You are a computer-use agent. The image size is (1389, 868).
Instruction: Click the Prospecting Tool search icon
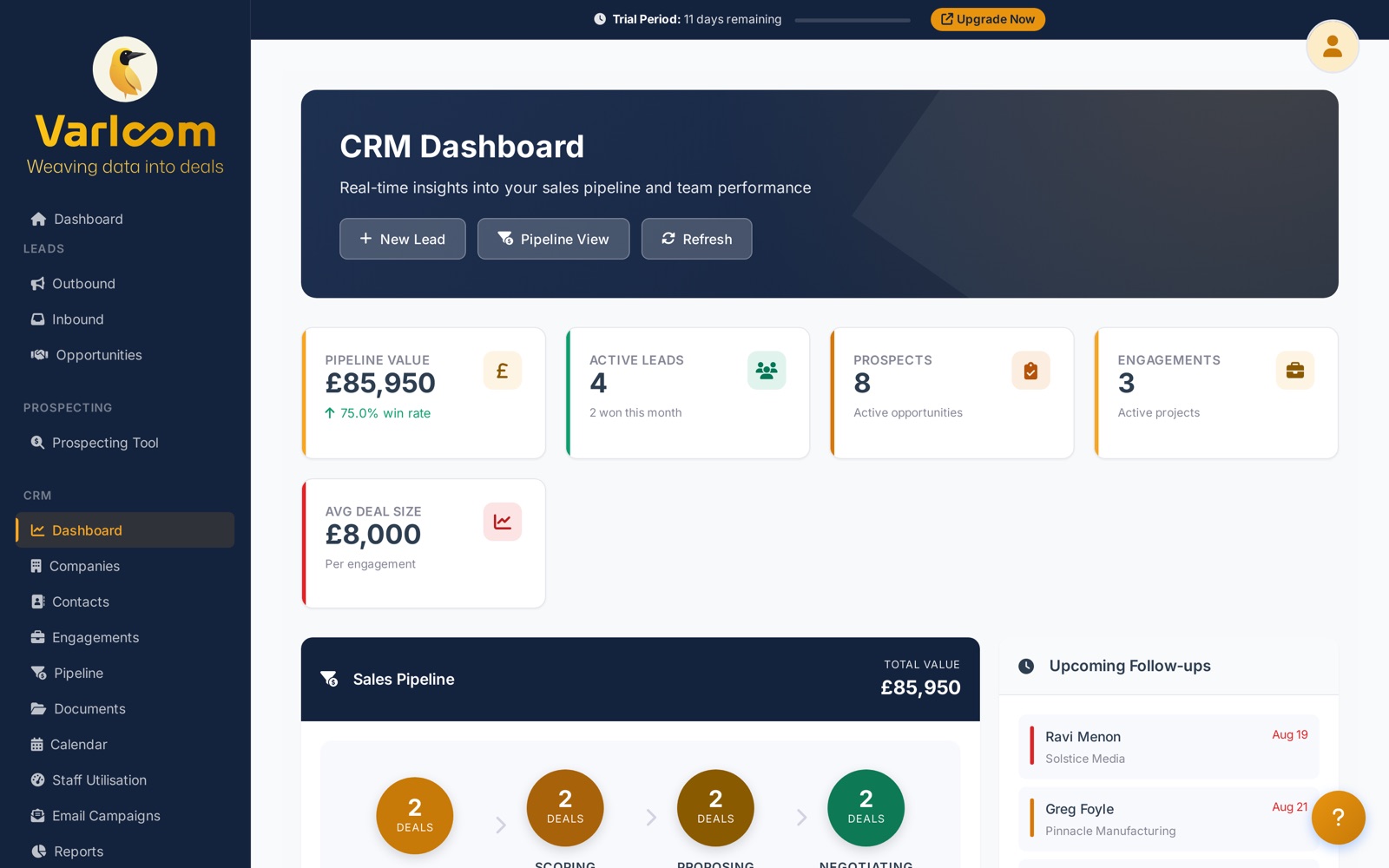(x=37, y=443)
